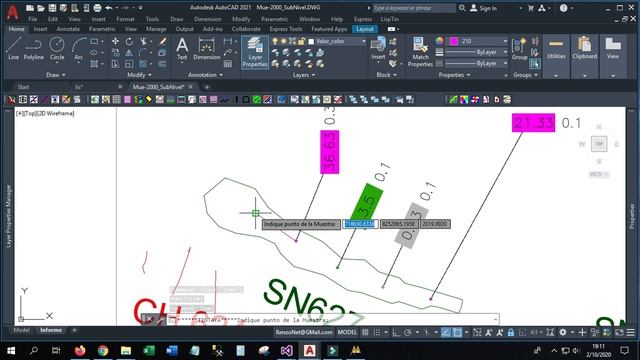Click the Customization menu icon in status bar

click(631, 332)
